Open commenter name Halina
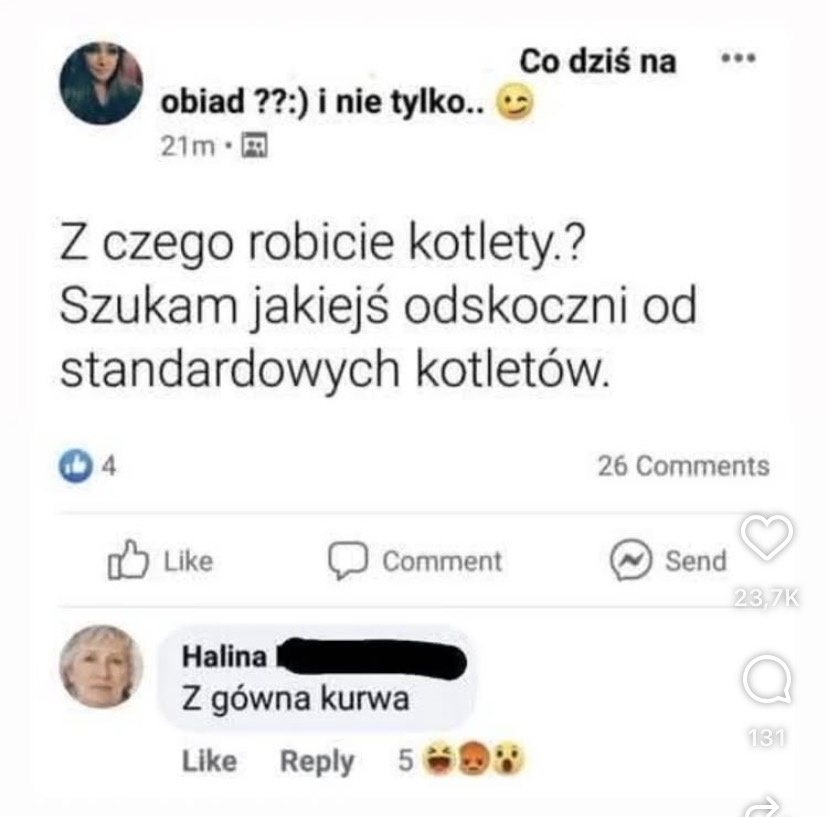828x817 pixels. click(x=224, y=657)
